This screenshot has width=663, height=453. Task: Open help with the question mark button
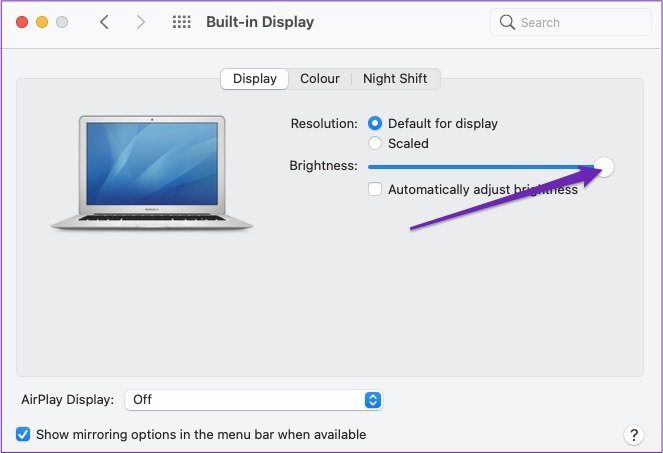(x=634, y=435)
